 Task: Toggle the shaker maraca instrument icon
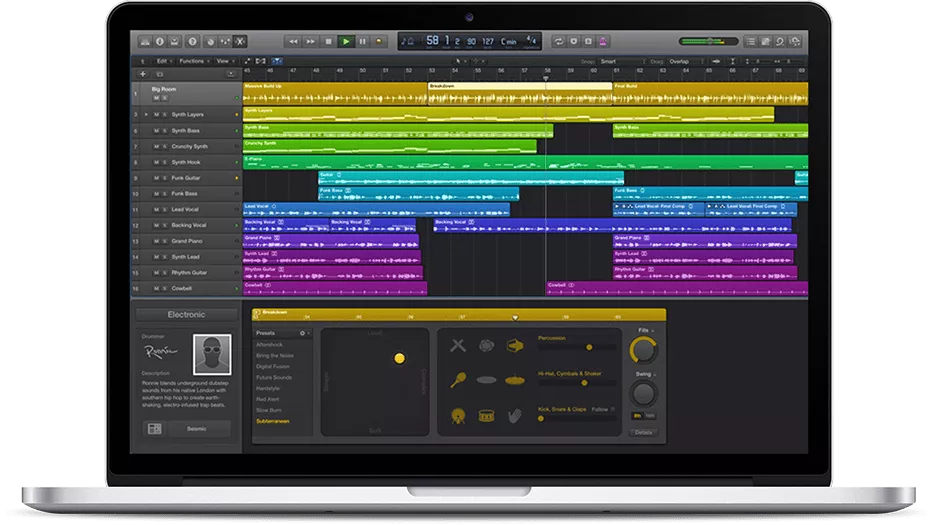(x=458, y=380)
